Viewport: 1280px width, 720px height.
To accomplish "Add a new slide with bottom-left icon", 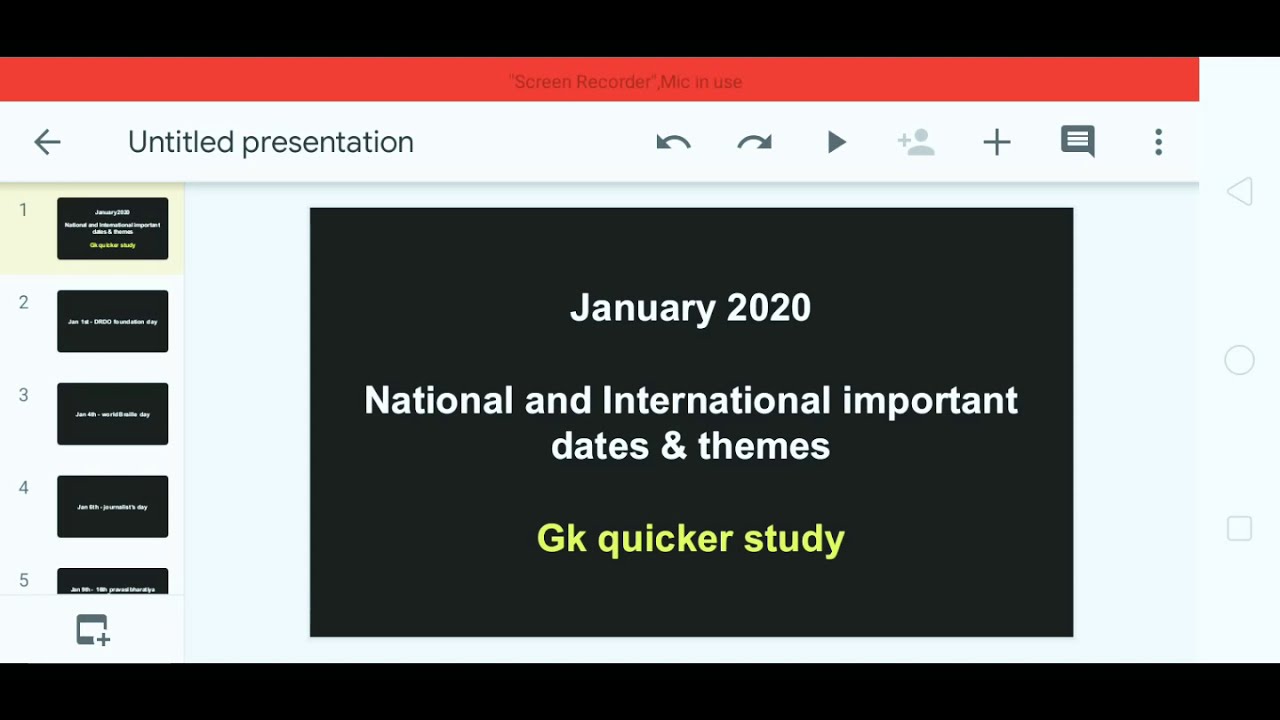I will click(x=92, y=630).
